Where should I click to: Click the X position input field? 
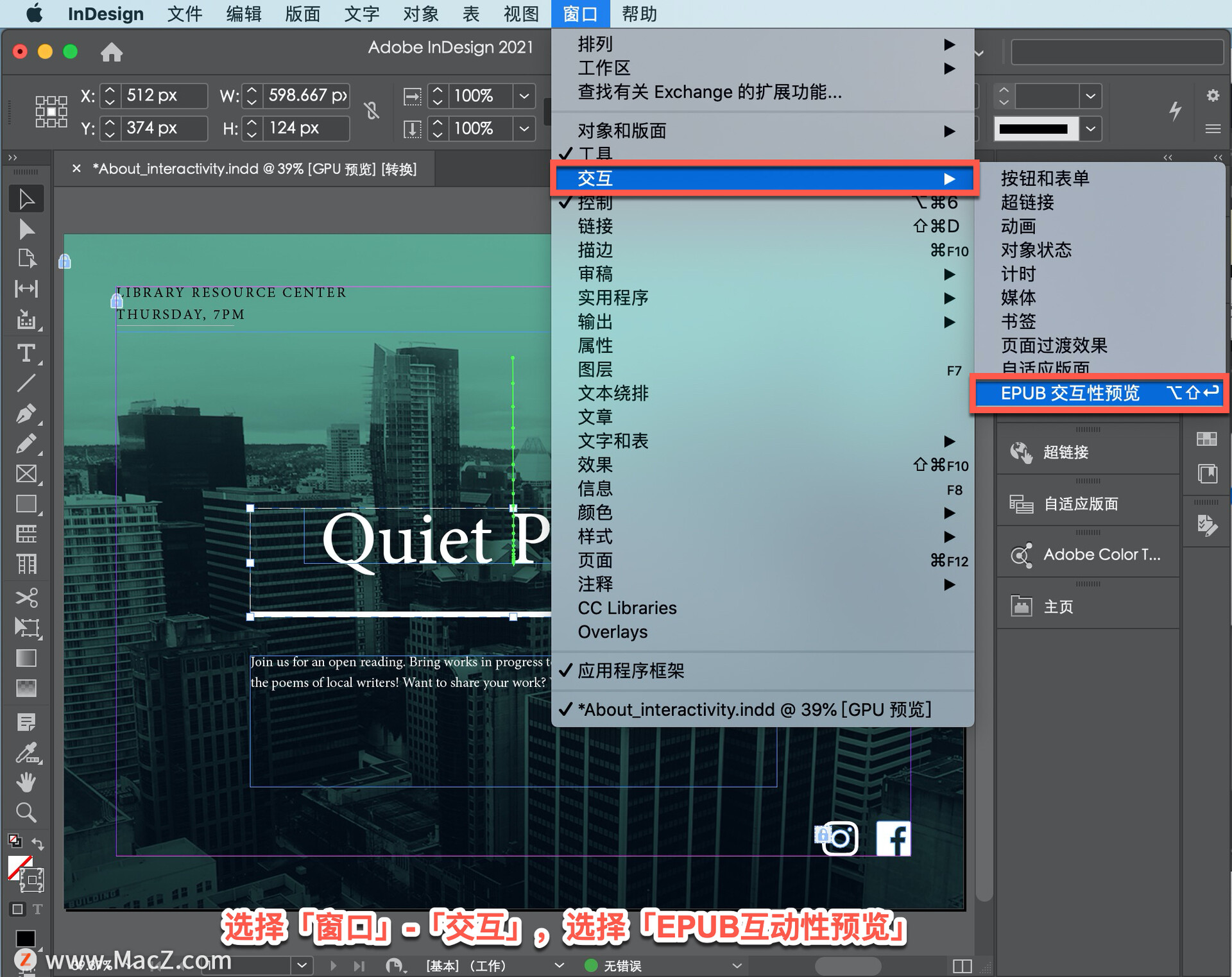(x=162, y=95)
